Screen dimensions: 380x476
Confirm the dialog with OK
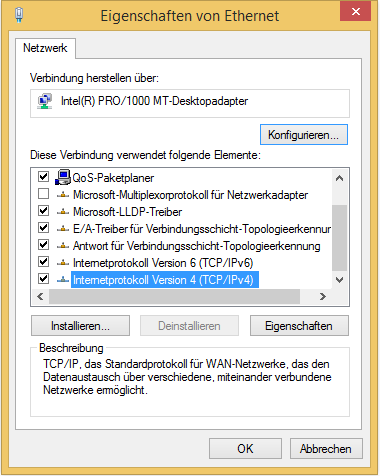point(245,449)
